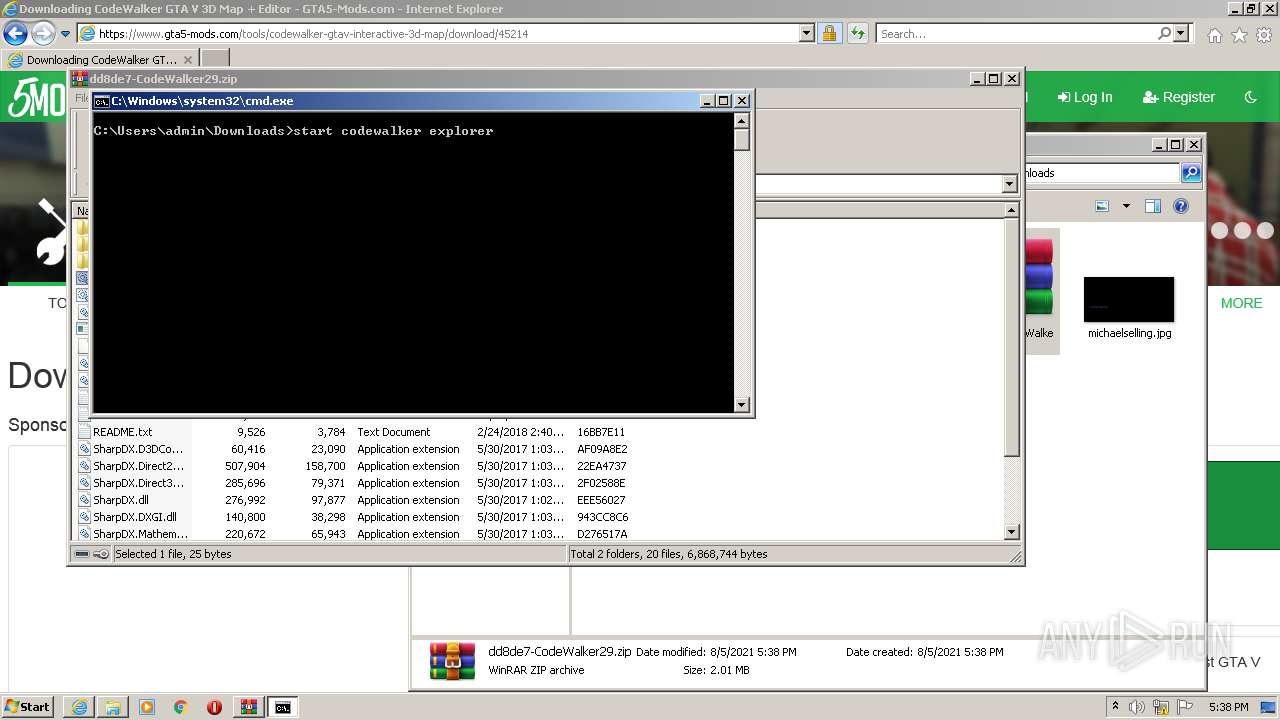Click the SharpDX.dll file icon

(84, 500)
